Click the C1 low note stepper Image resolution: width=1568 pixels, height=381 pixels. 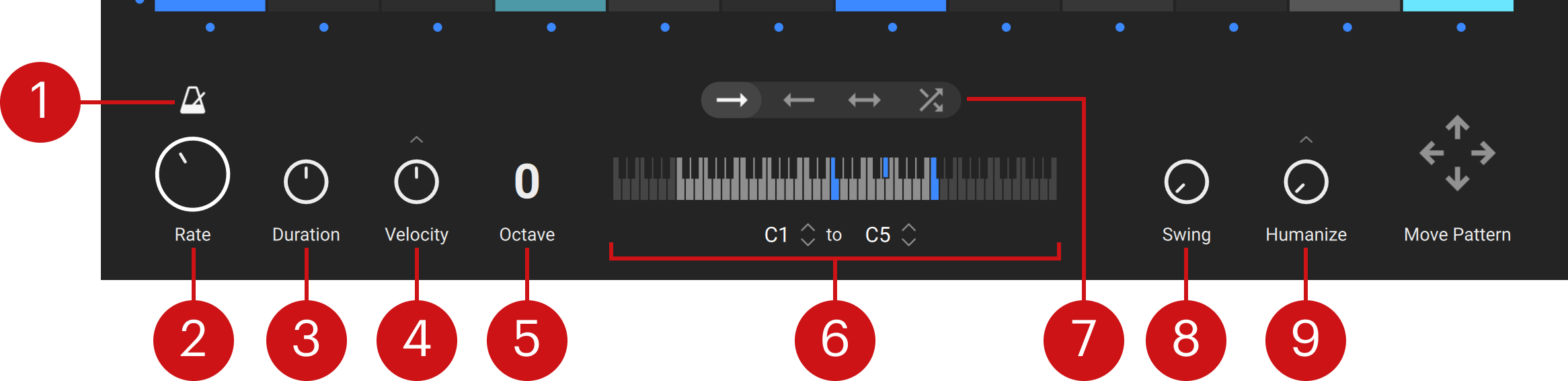[x=808, y=235]
